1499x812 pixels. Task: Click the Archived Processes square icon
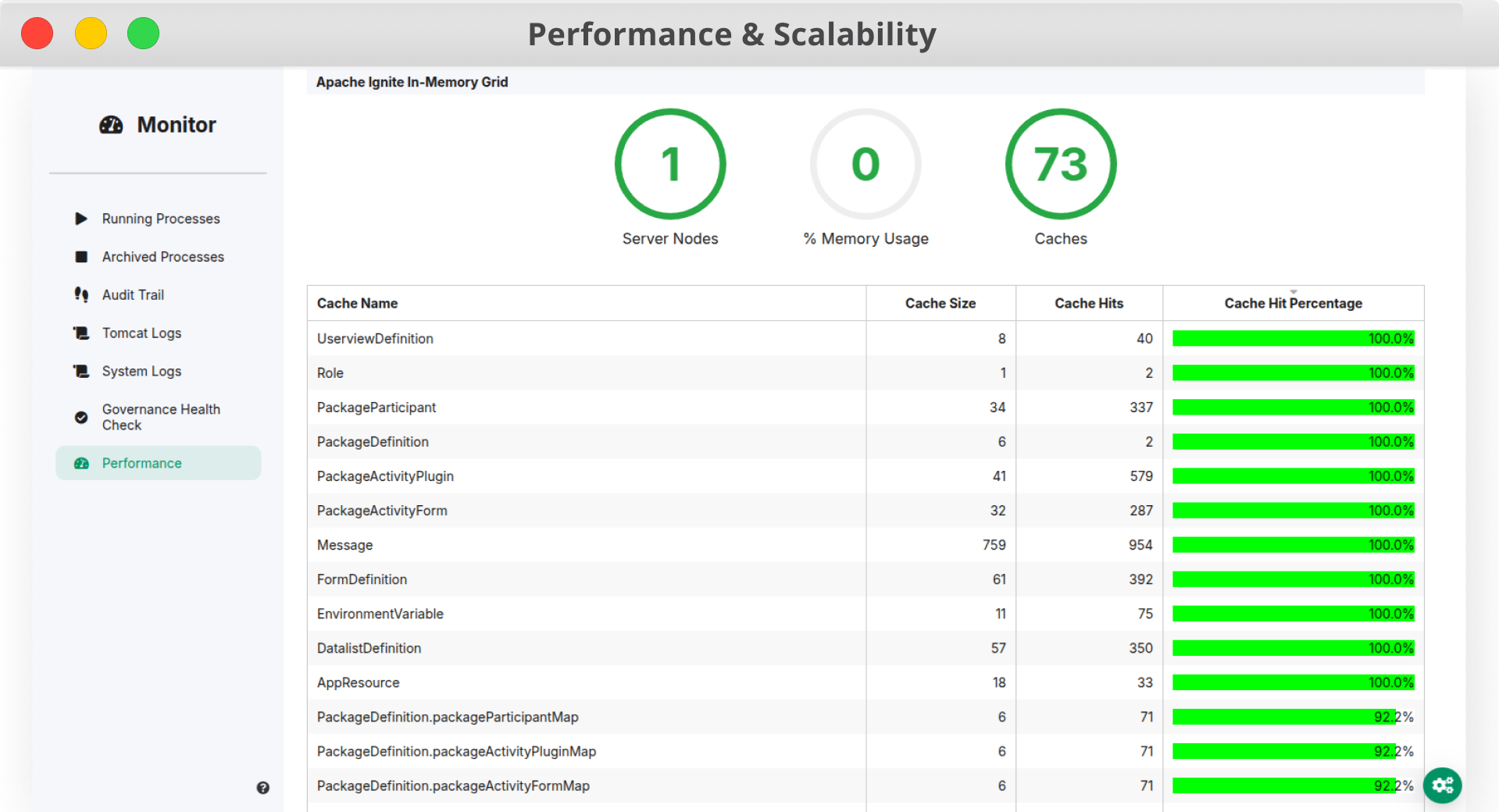point(81,257)
